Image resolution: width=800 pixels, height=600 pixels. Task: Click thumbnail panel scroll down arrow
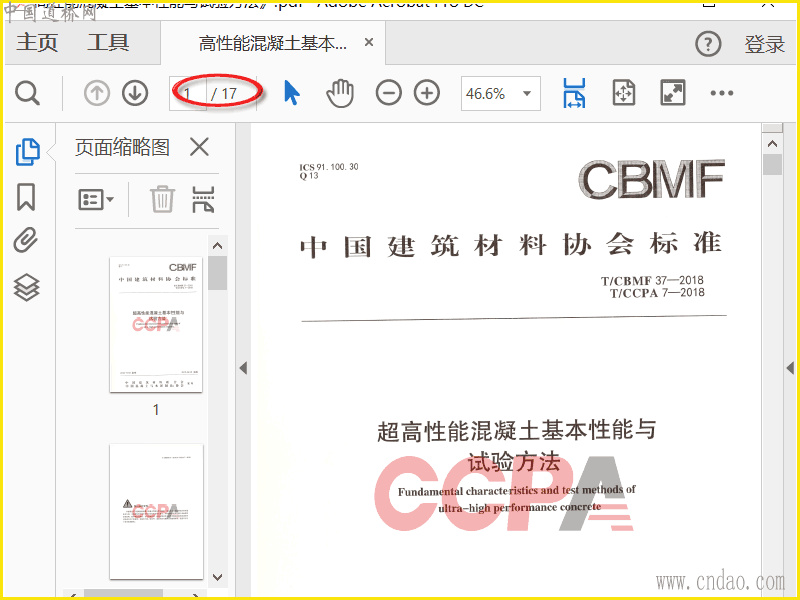[x=217, y=577]
